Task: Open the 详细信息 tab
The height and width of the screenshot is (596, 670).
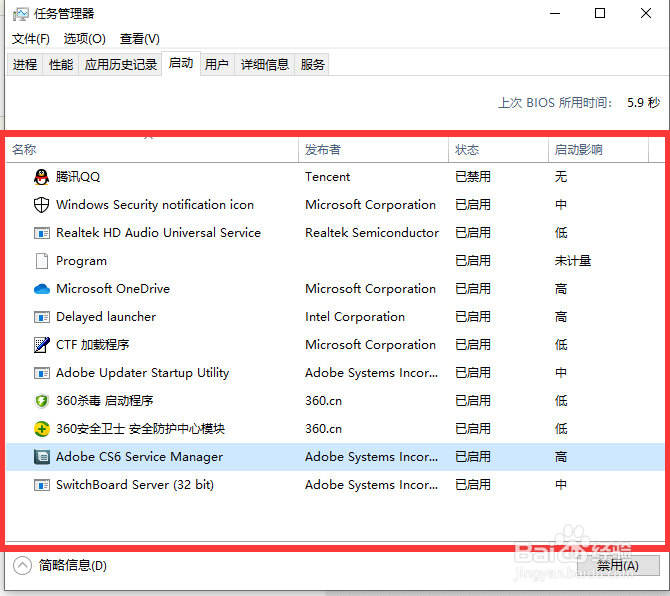Action: [265, 64]
